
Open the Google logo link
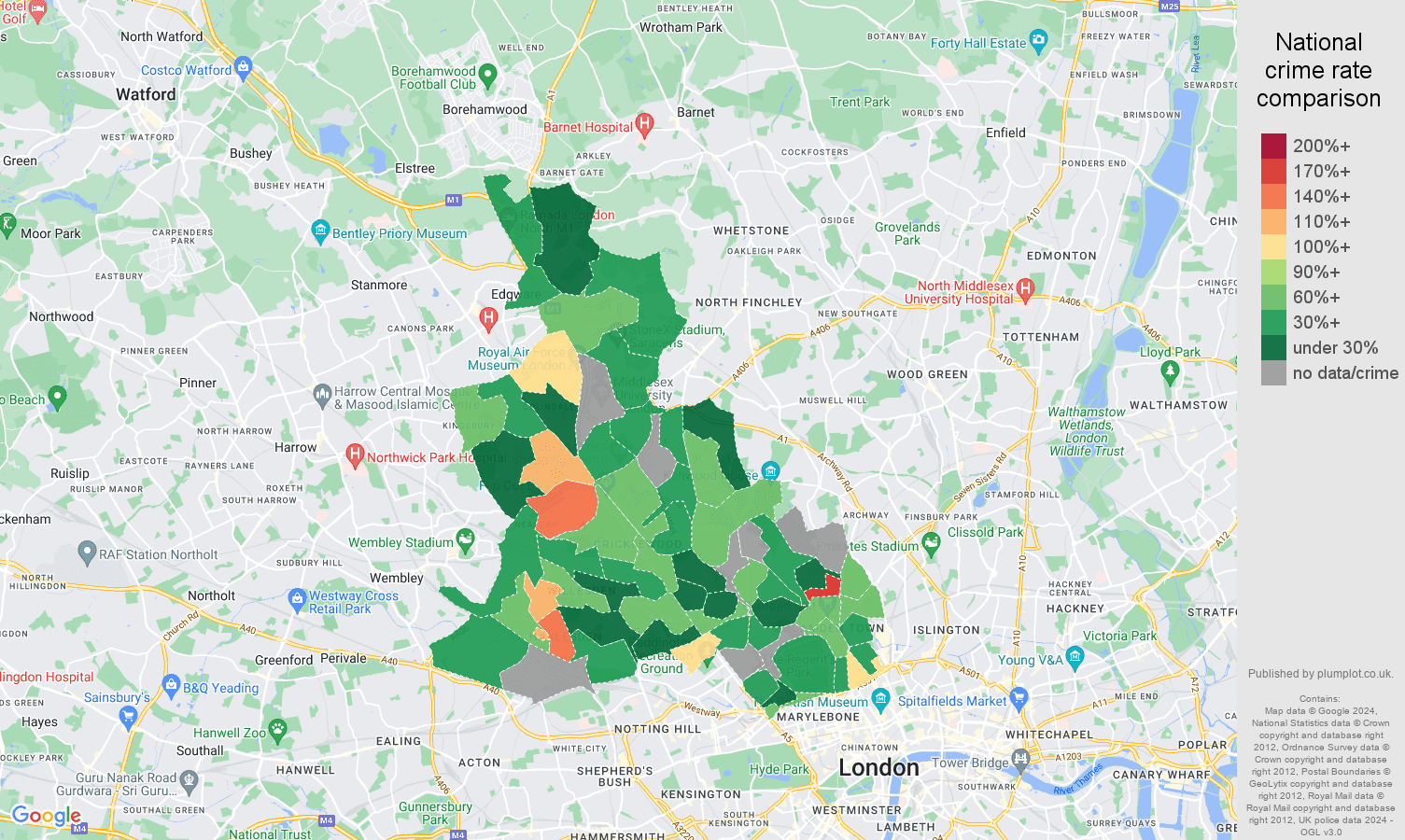47,817
